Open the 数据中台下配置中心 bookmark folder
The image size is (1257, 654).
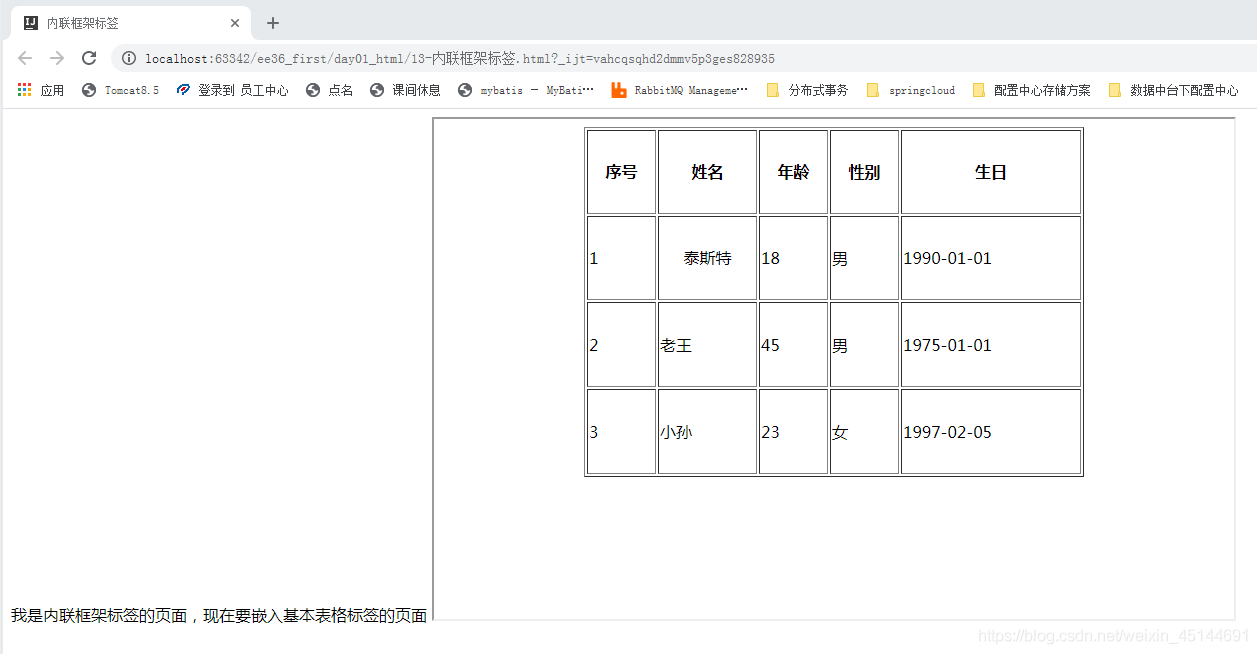point(1177,90)
